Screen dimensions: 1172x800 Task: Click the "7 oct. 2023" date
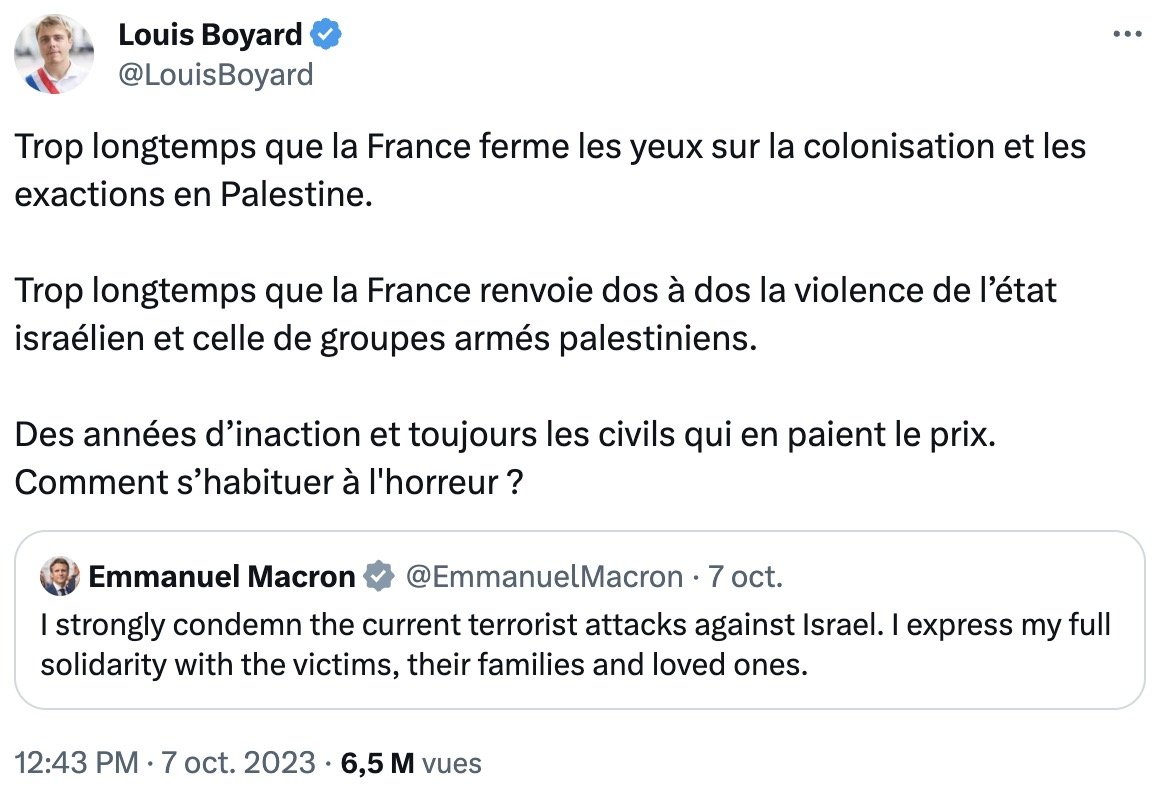(238, 764)
